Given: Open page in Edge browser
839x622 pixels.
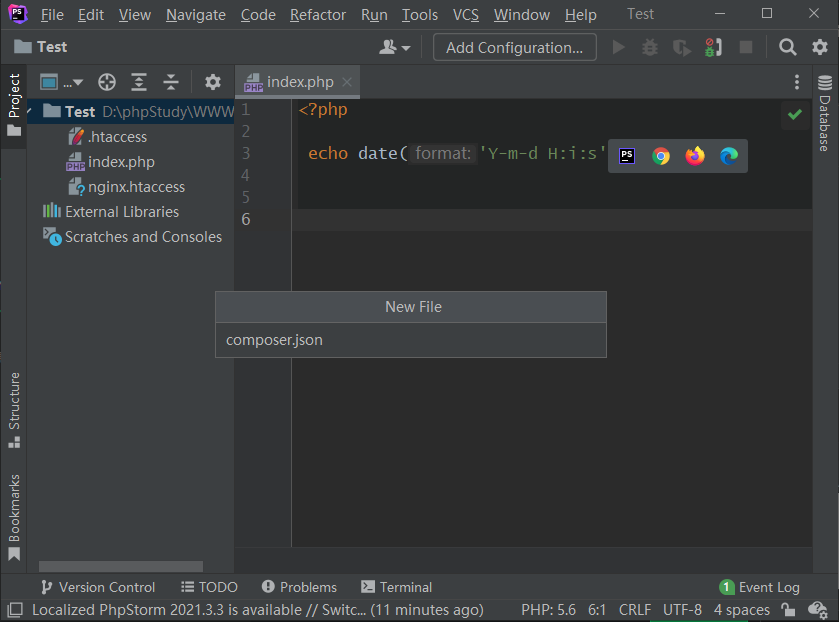Looking at the screenshot, I should coord(729,156).
